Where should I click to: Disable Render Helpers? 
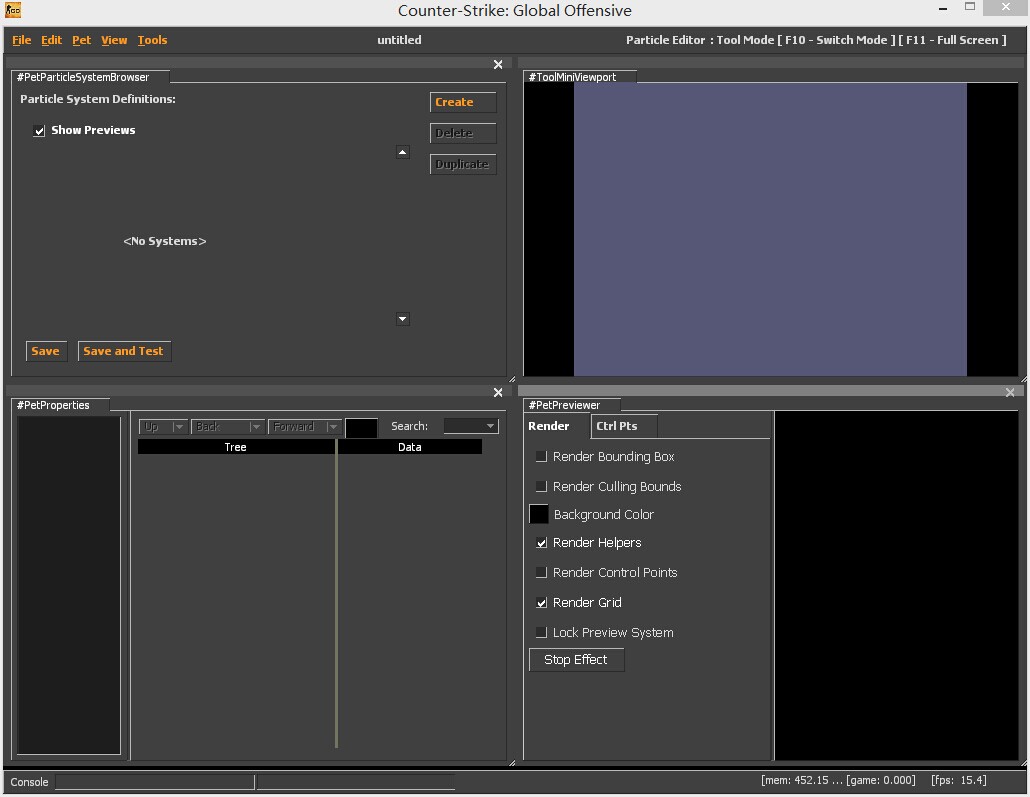pos(541,543)
